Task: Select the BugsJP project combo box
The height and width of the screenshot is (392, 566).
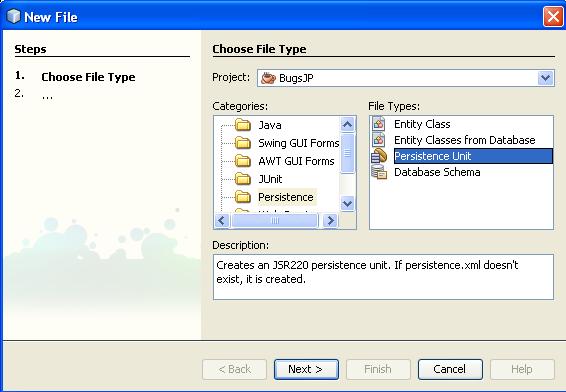Action: [x=405, y=78]
